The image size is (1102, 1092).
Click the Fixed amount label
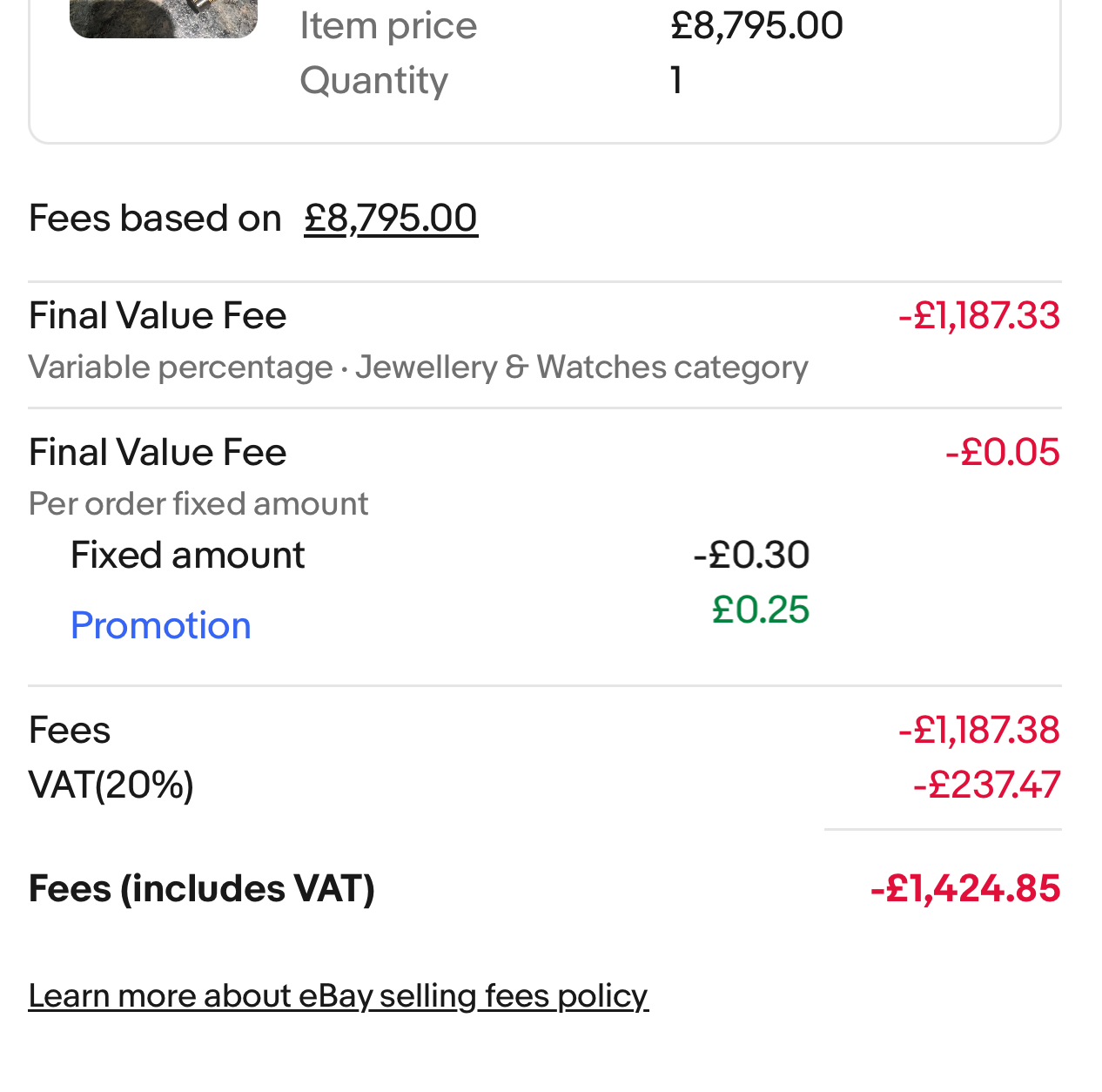[187, 555]
